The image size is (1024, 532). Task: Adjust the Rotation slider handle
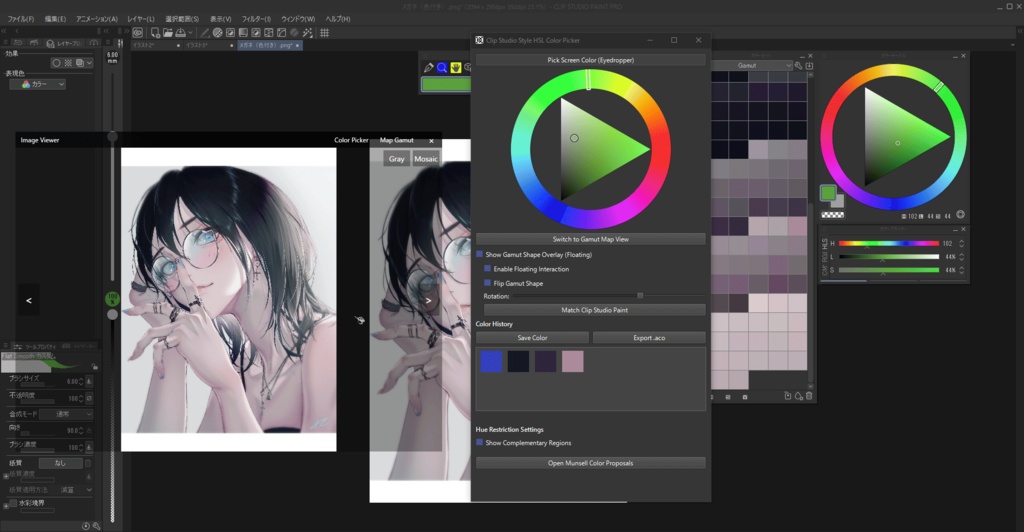coord(640,296)
